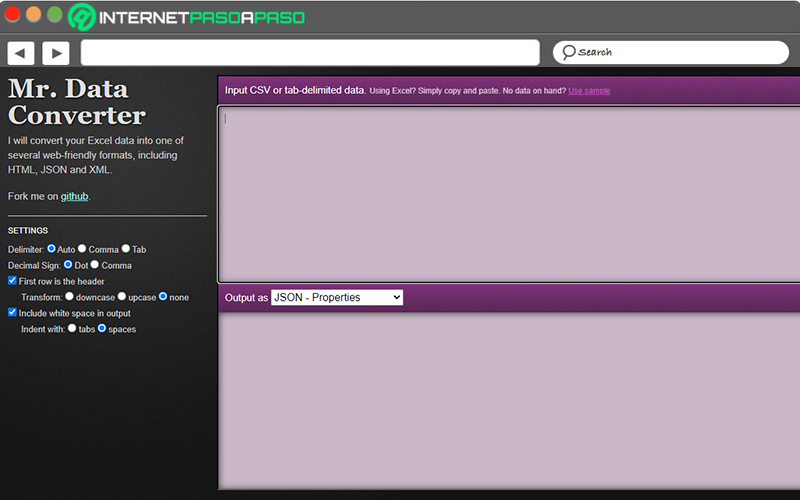800x500 pixels.
Task: Click the 'Delimiter:' label
Action: click(26, 250)
